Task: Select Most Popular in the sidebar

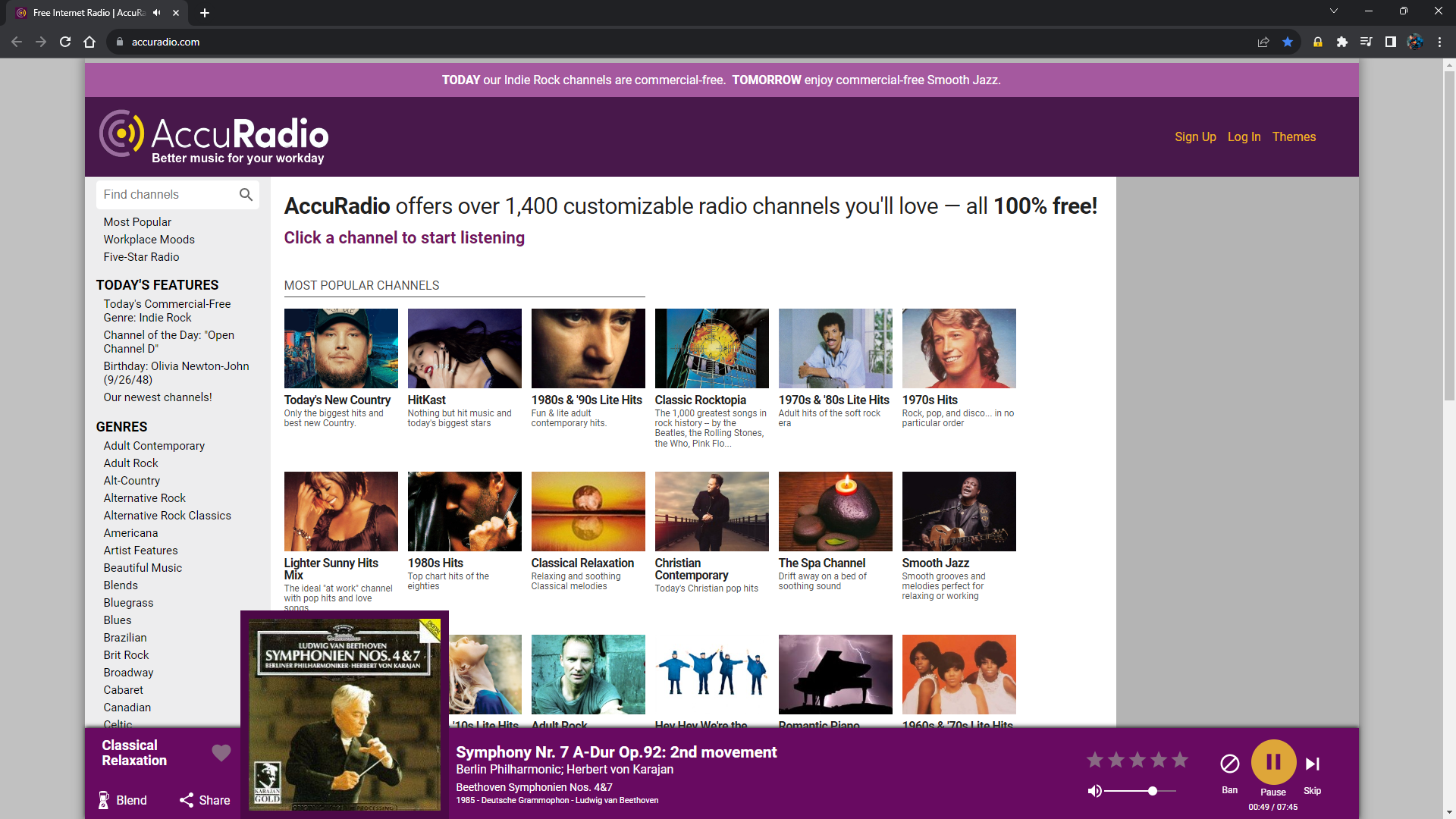Action: [137, 222]
